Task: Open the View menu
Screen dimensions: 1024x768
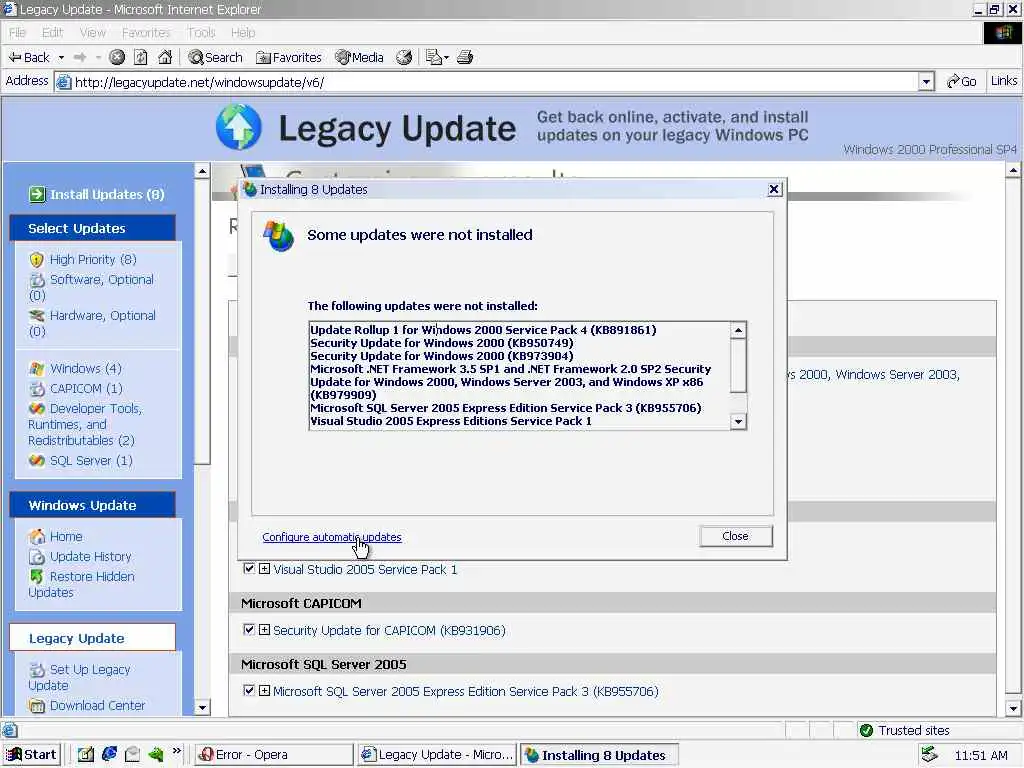Action: tap(93, 33)
